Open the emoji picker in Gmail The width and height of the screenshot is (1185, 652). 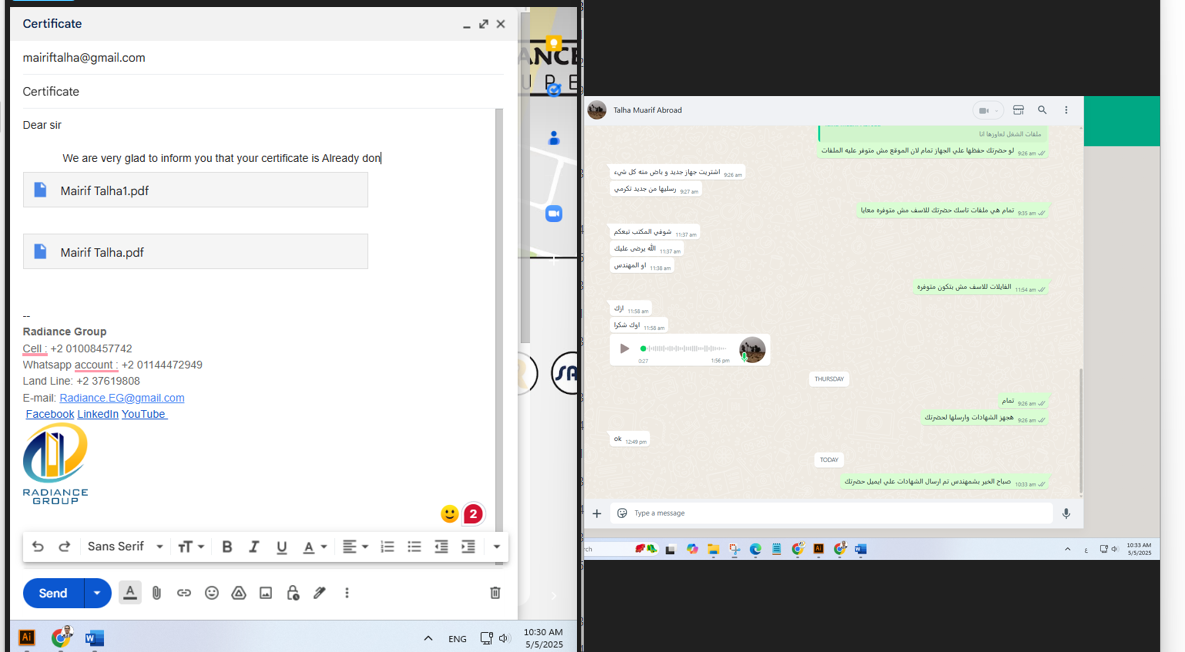212,593
